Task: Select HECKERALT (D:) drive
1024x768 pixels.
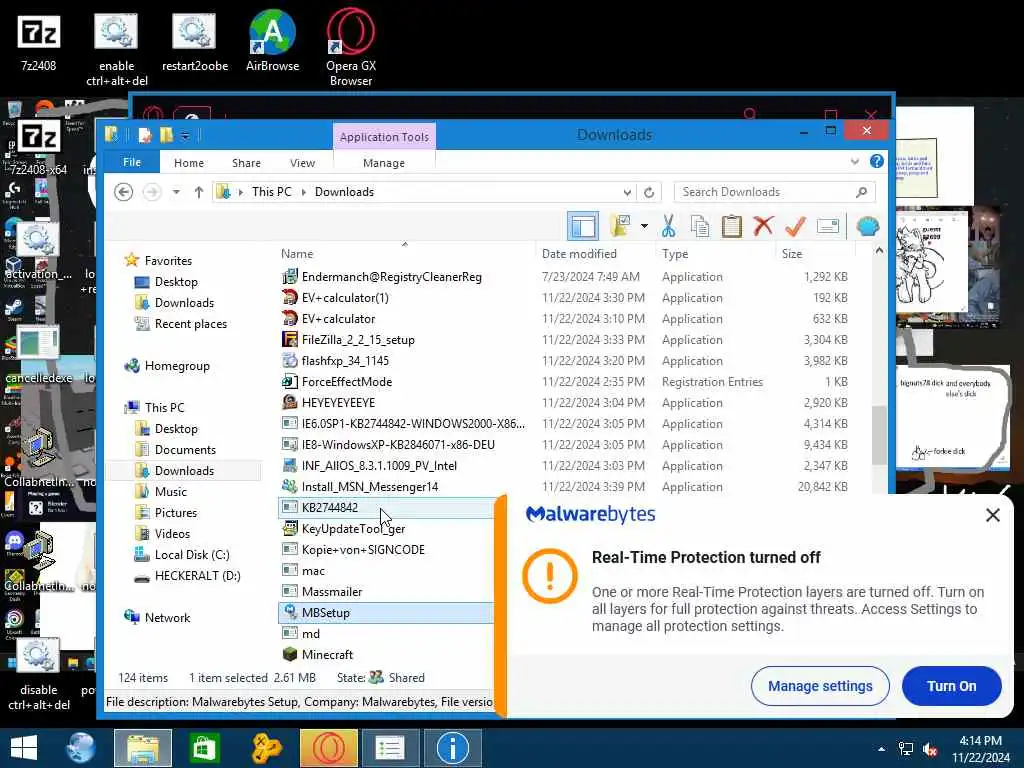Action: [197, 575]
